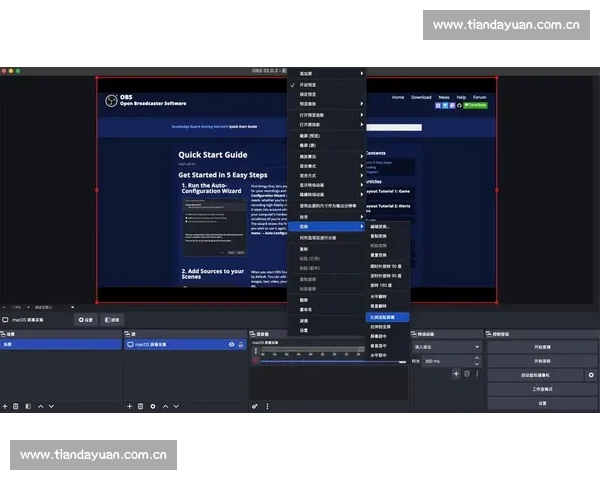Increase transition duration with the up stepper arrow

(x=477, y=358)
